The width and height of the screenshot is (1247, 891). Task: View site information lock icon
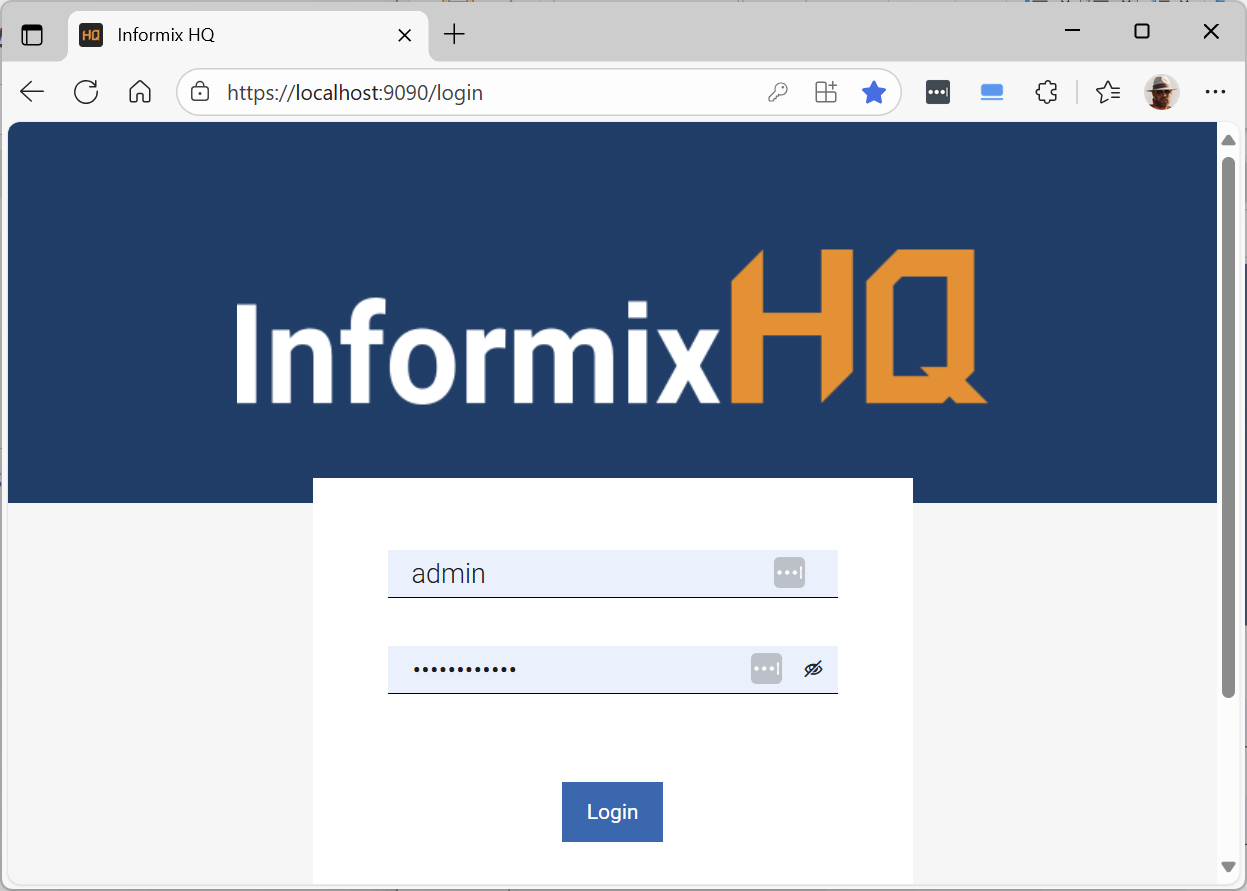200,93
